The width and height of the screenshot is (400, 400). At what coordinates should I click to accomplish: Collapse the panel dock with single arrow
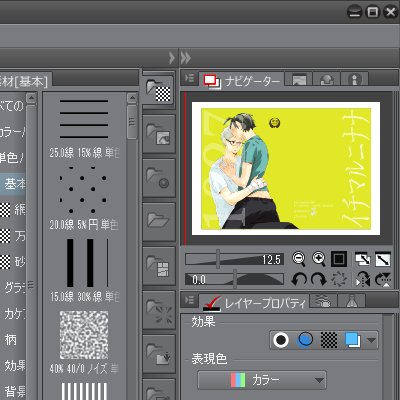pos(172,58)
